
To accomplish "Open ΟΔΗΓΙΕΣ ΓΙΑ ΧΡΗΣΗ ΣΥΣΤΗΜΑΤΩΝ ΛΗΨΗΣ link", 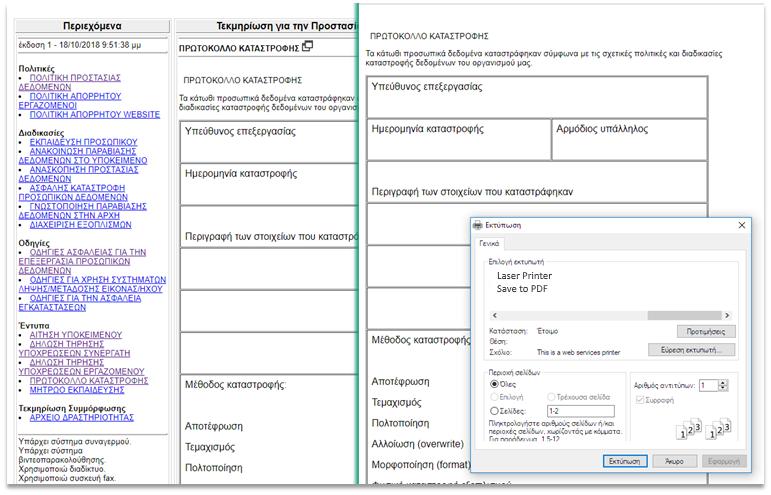I will point(92,284).
